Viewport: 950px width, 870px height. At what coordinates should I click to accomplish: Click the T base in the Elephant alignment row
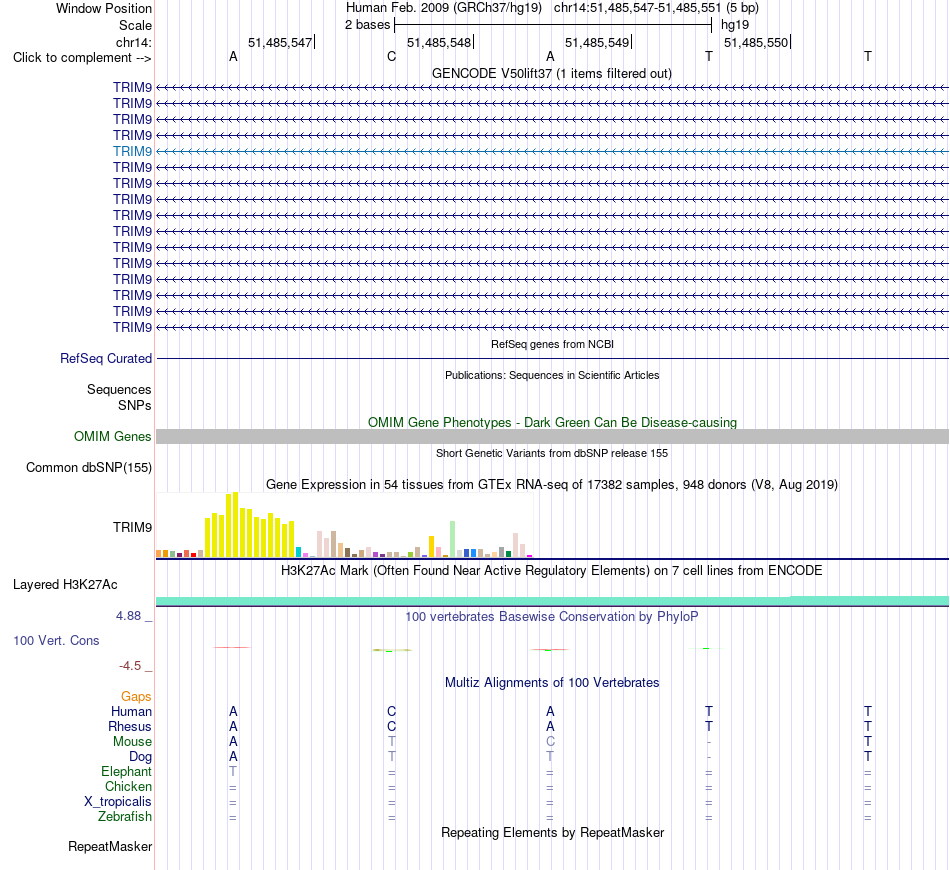(x=233, y=771)
